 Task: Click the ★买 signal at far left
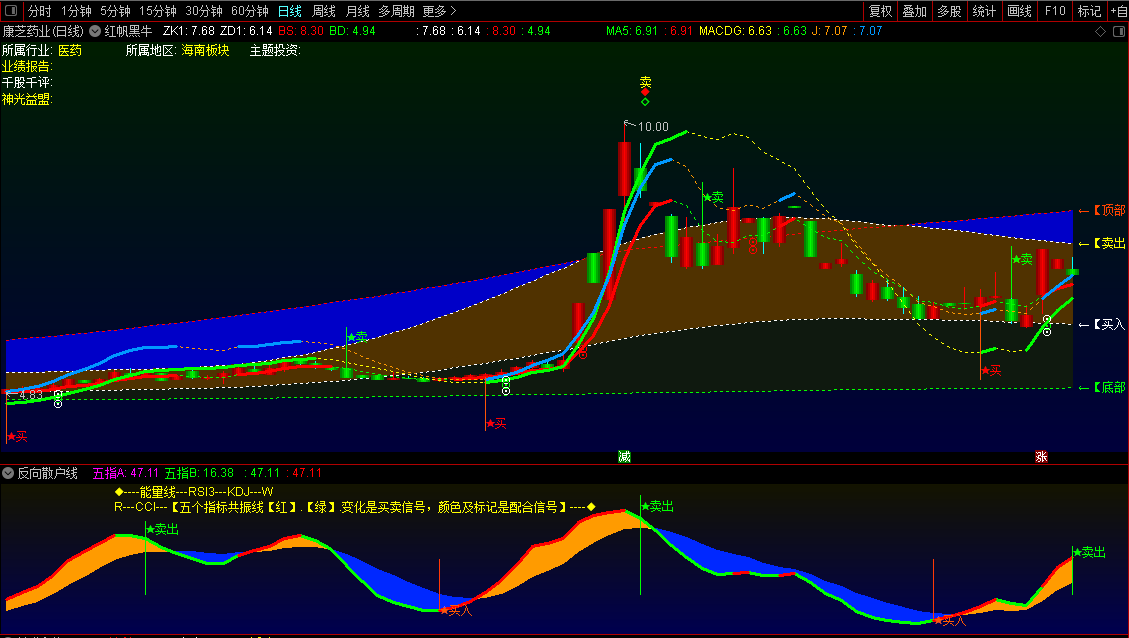click(17, 436)
